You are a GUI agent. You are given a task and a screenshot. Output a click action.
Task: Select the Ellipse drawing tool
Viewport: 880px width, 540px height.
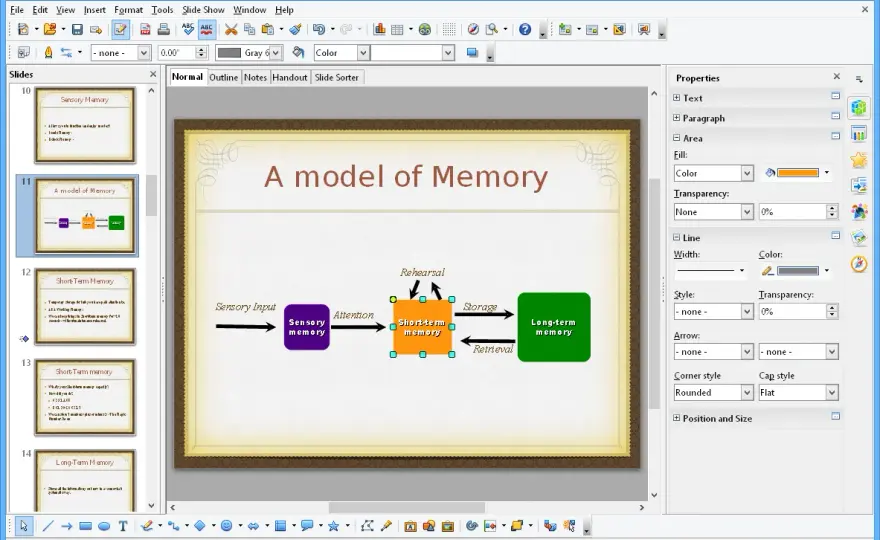point(104,526)
